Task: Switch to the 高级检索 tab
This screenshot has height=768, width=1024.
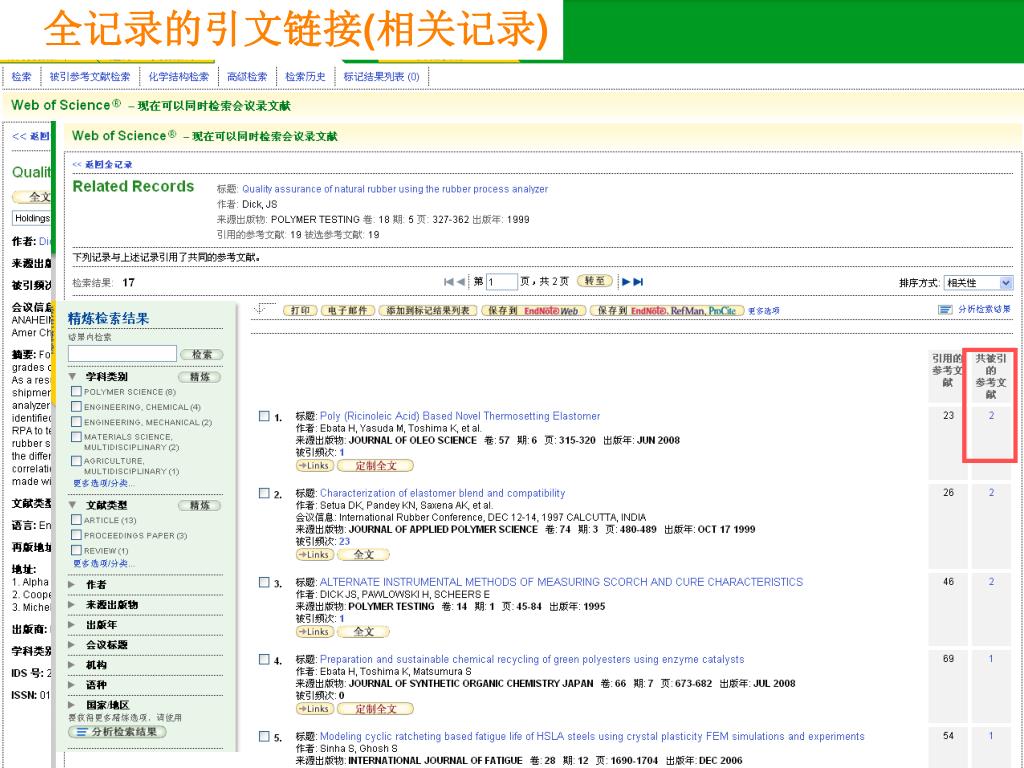Action: [x=248, y=76]
